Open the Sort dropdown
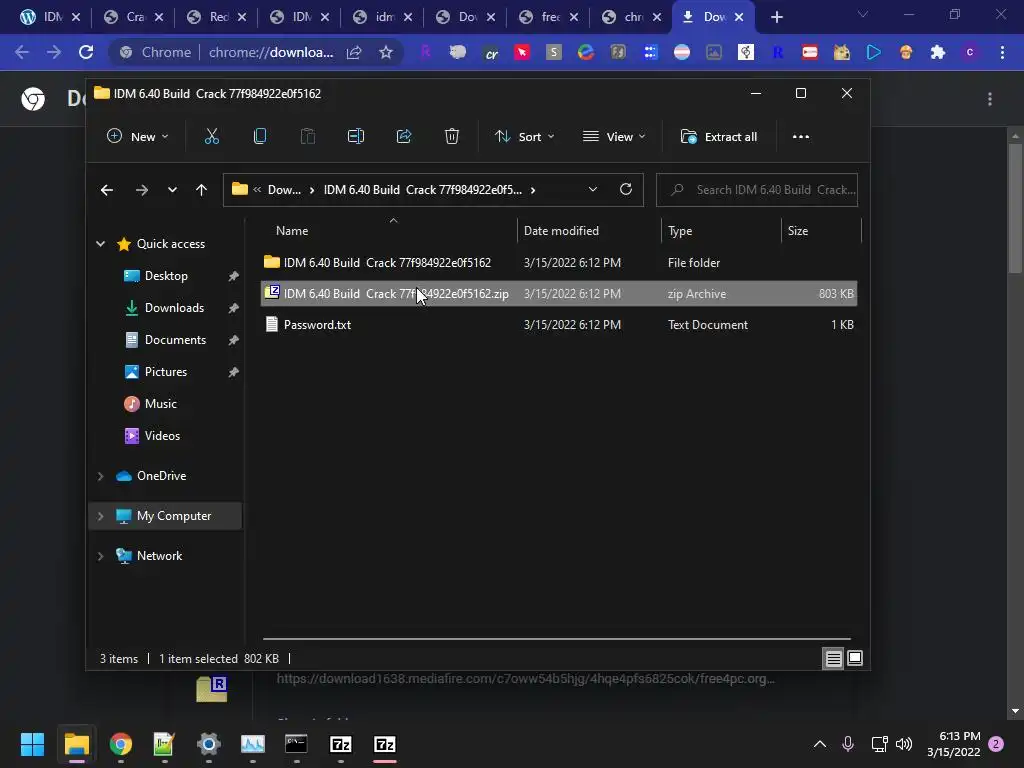Screen dimensions: 1024x768 click(524, 136)
